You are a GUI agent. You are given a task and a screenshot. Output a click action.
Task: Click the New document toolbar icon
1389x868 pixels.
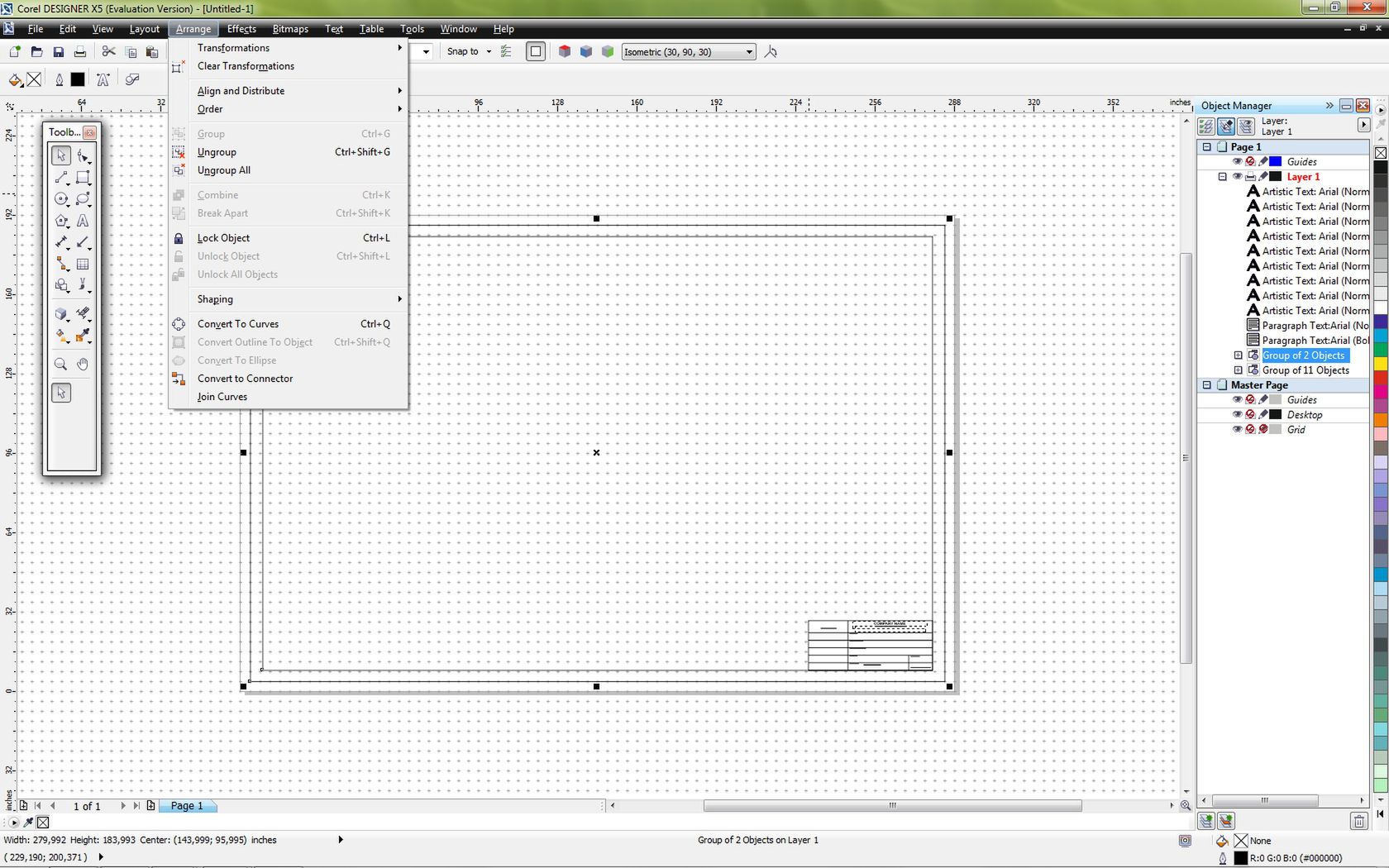tap(15, 52)
